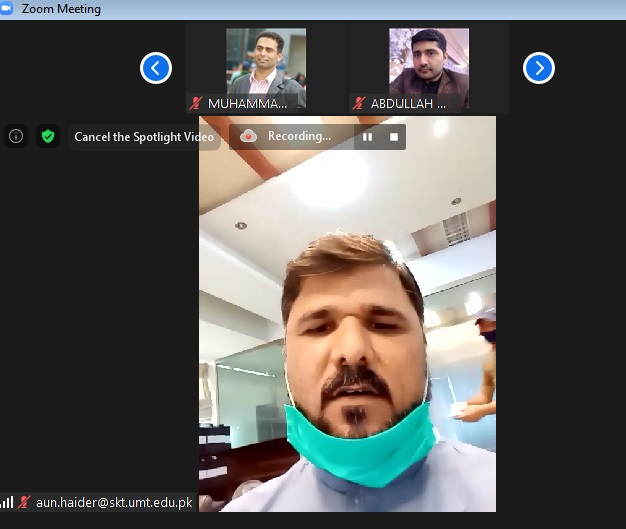Click muted mic icon next to aun.haider email
Image resolution: width=626 pixels, height=529 pixels.
[24, 502]
